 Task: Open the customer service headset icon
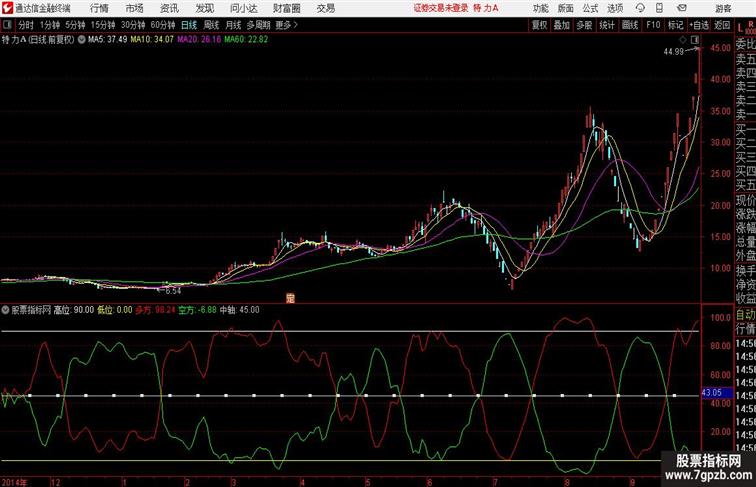point(640,8)
